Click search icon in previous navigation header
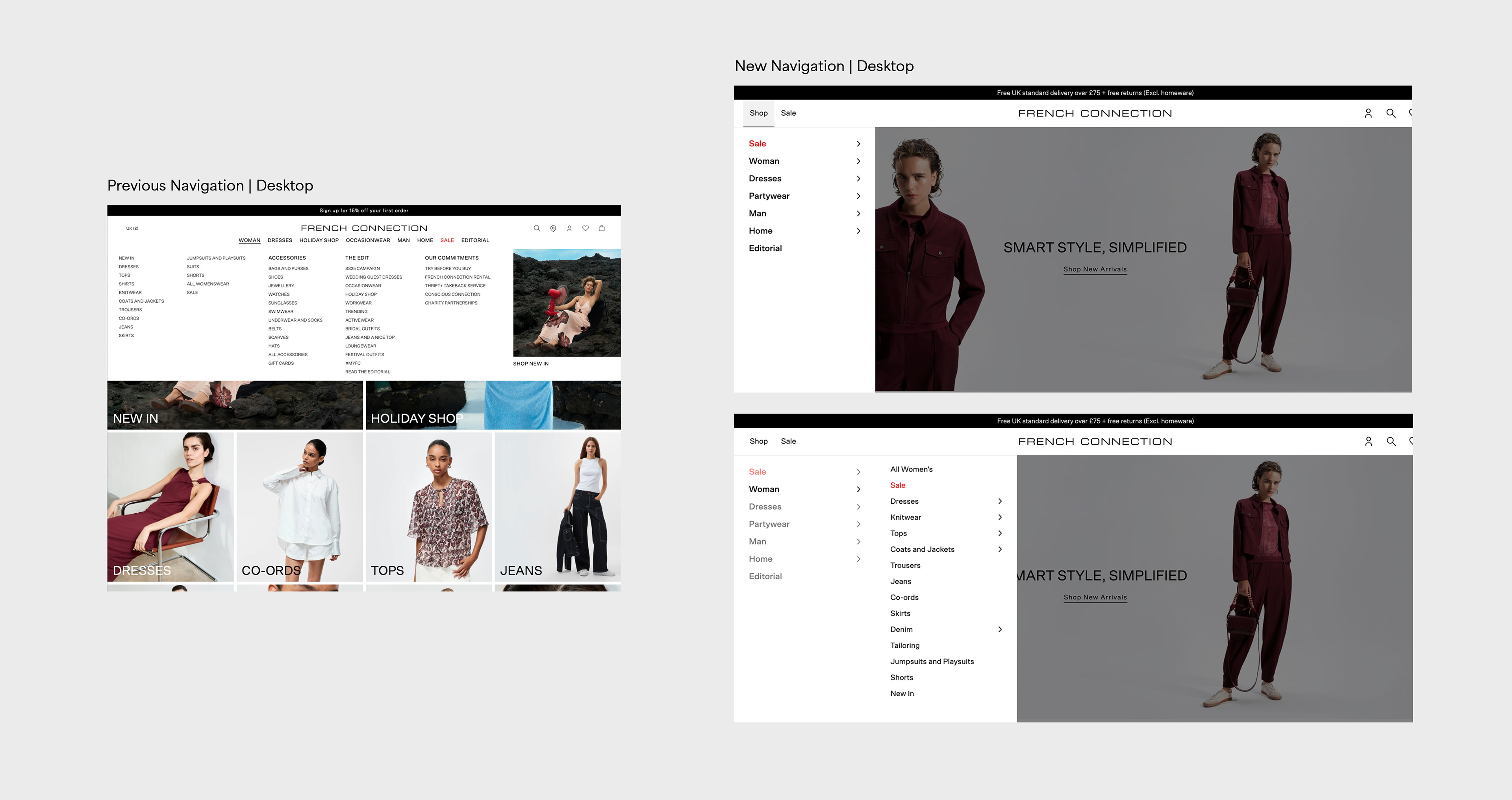The width and height of the screenshot is (1512, 800). tap(536, 228)
